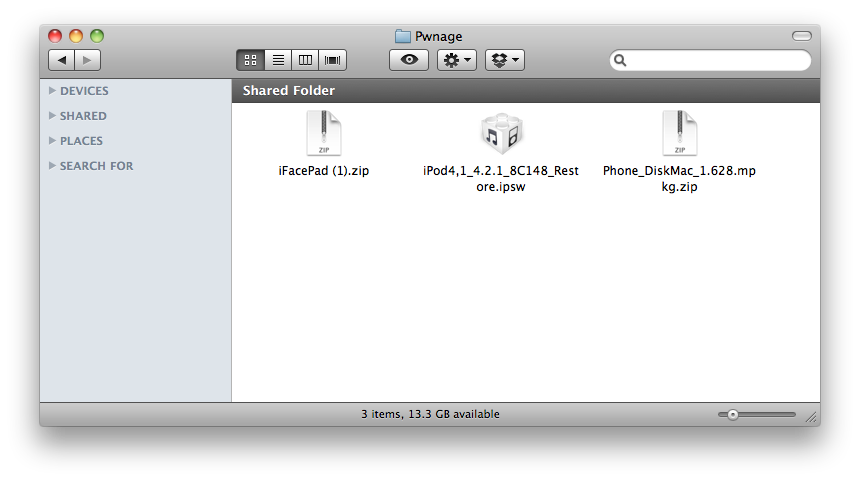Click the Pwnage folder title icon
This screenshot has width=860, height=481.
point(403,36)
